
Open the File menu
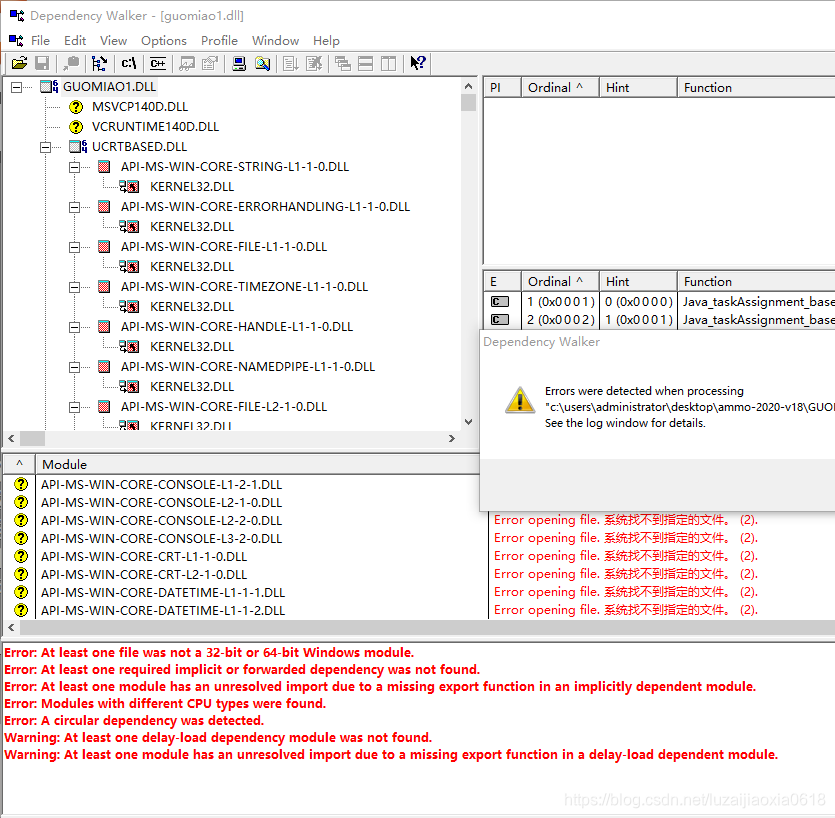40,40
